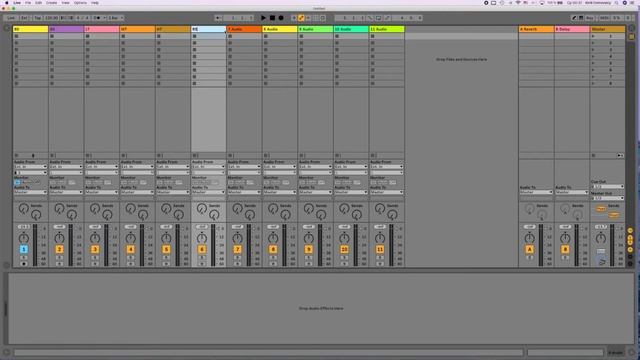The width and height of the screenshot is (640, 360).
Task: Open the Create menu
Action: pos(51,3)
